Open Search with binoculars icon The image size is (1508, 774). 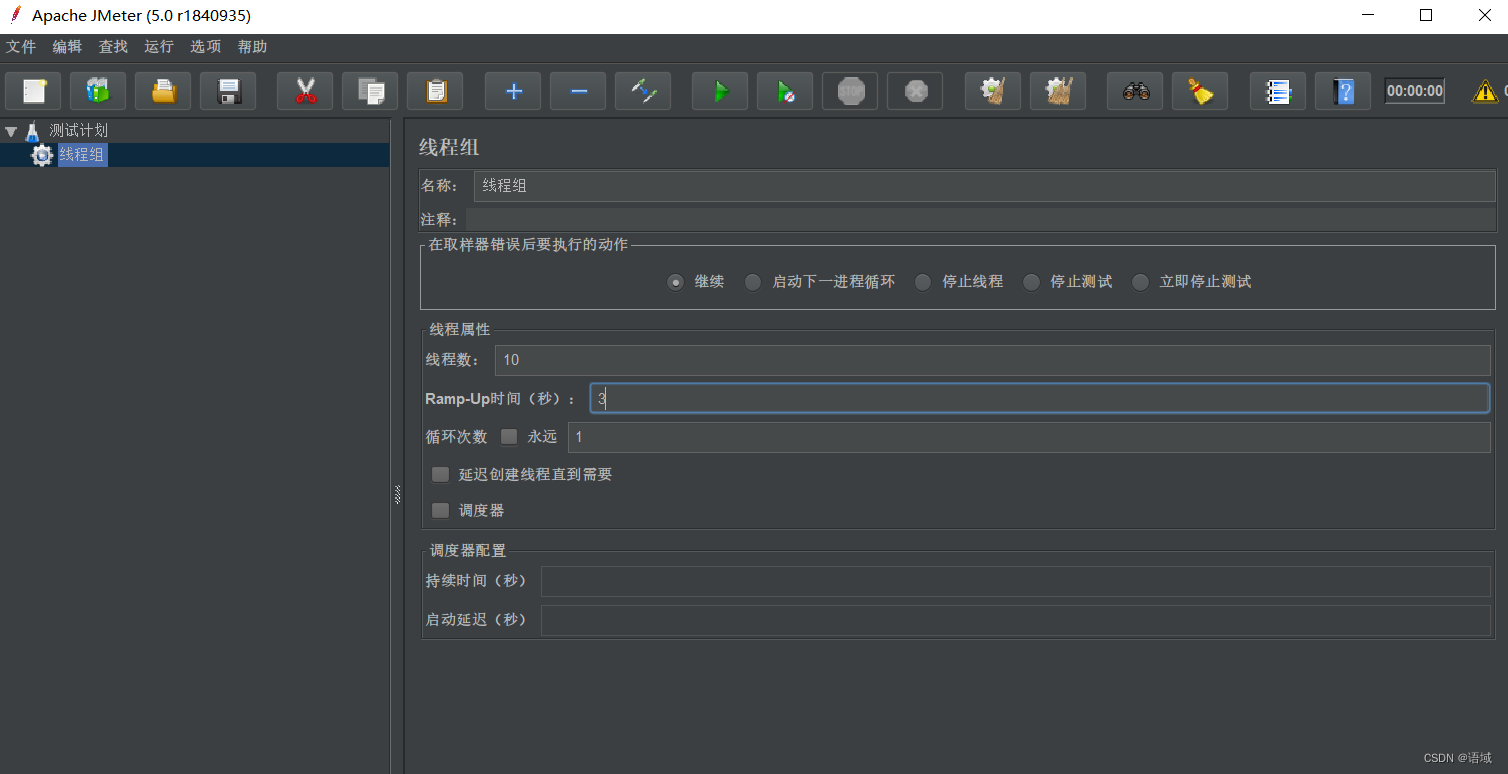pos(1135,91)
